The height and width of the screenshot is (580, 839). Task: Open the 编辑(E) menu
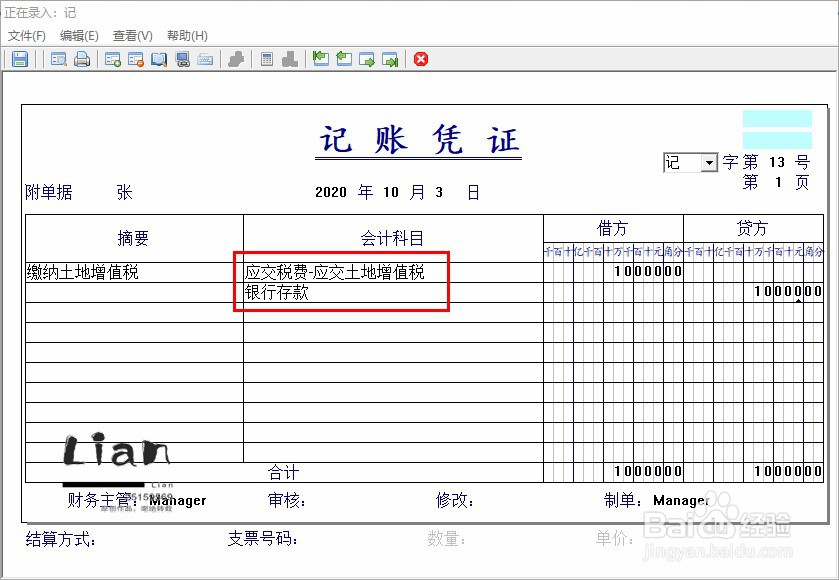click(x=78, y=35)
